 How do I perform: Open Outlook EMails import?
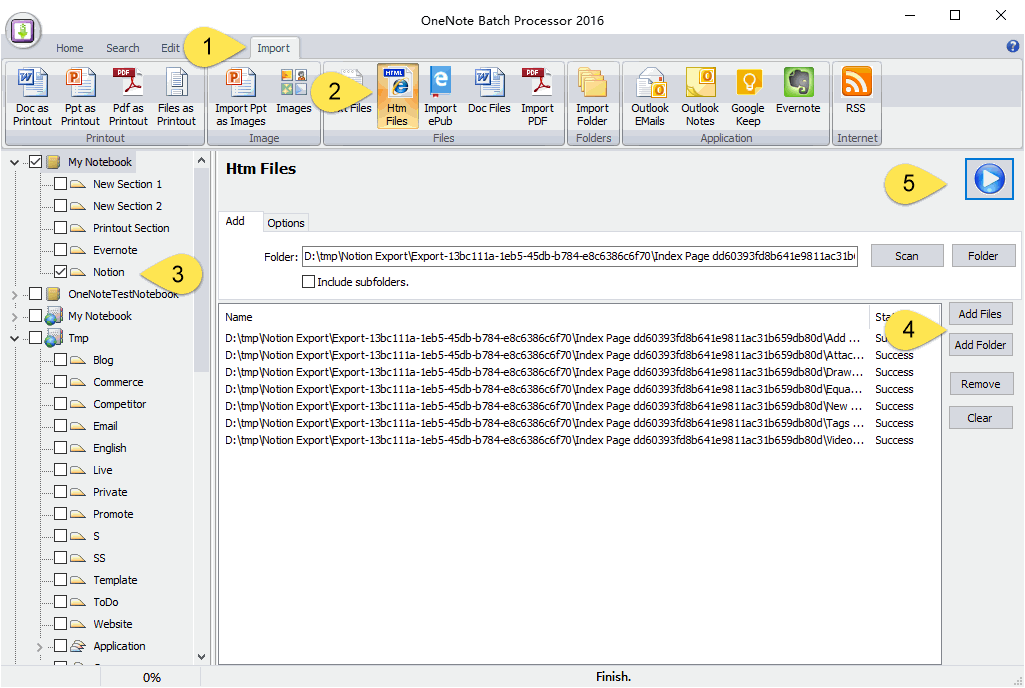pos(650,97)
